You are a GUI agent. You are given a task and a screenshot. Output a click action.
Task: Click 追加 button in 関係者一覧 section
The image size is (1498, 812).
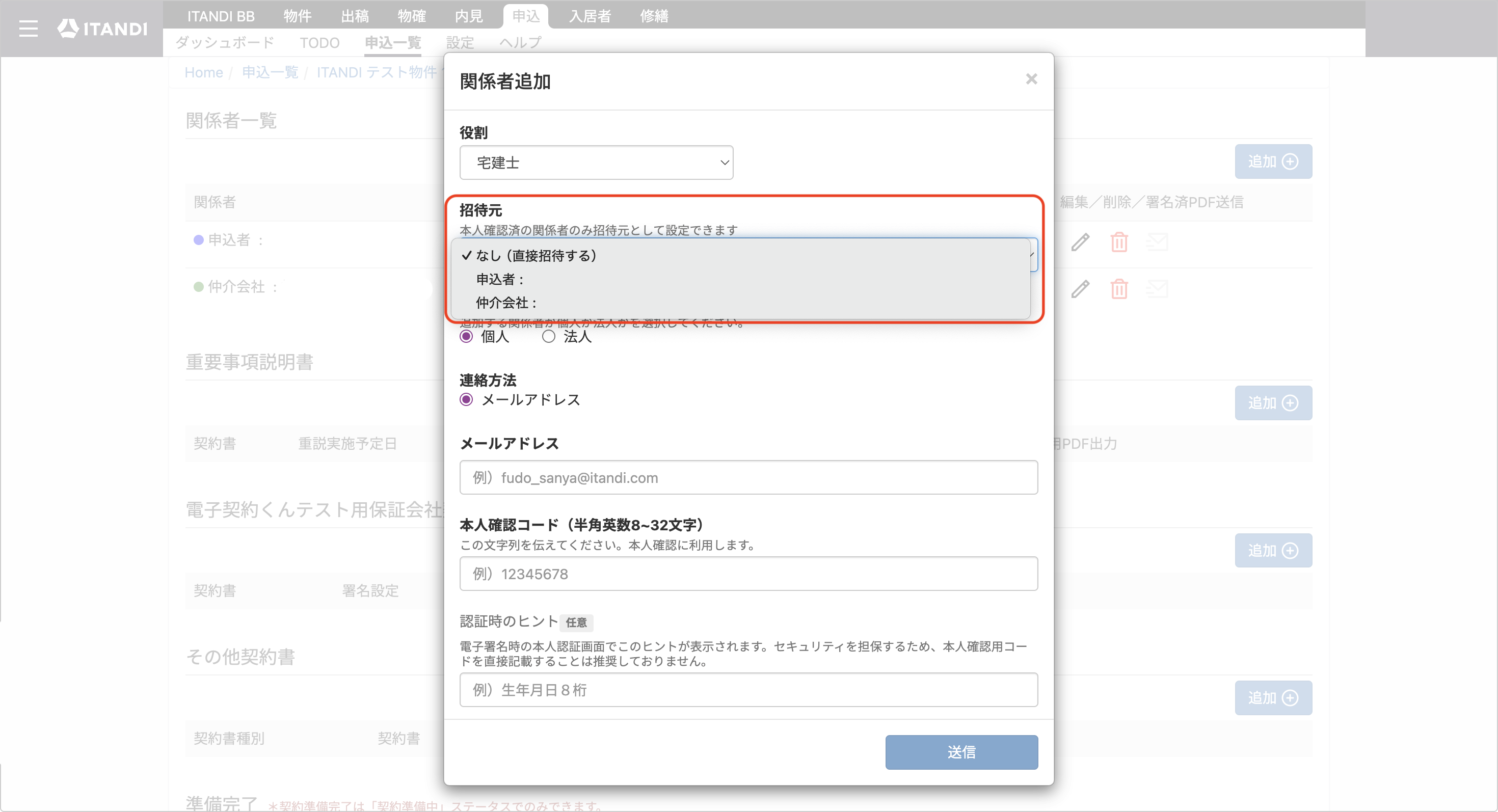(x=1273, y=161)
